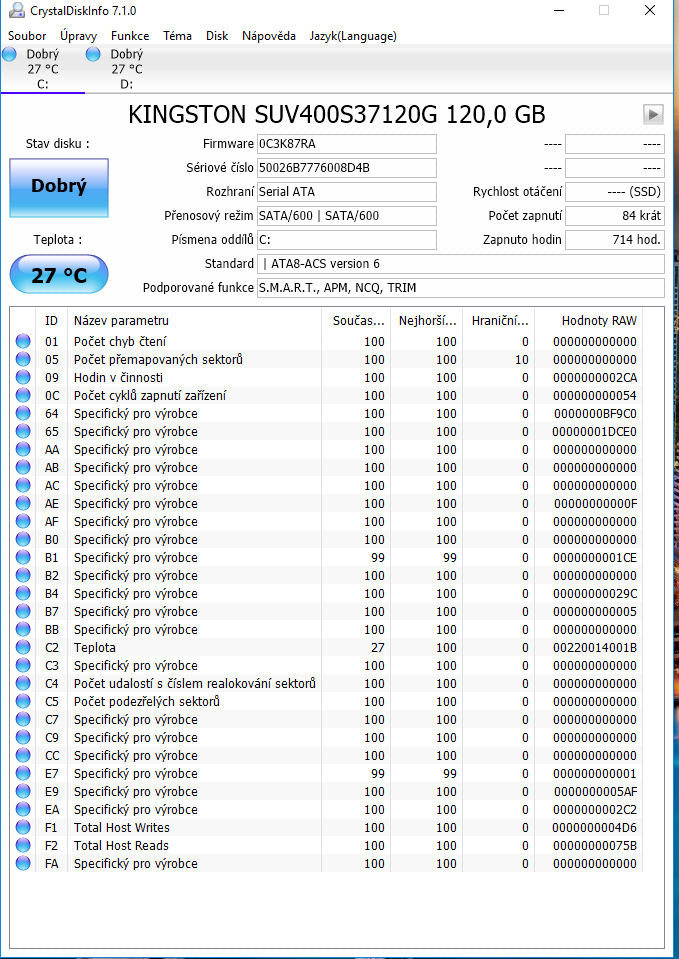The width and height of the screenshot is (679, 959).
Task: Click the ID column header
Action: (x=51, y=320)
